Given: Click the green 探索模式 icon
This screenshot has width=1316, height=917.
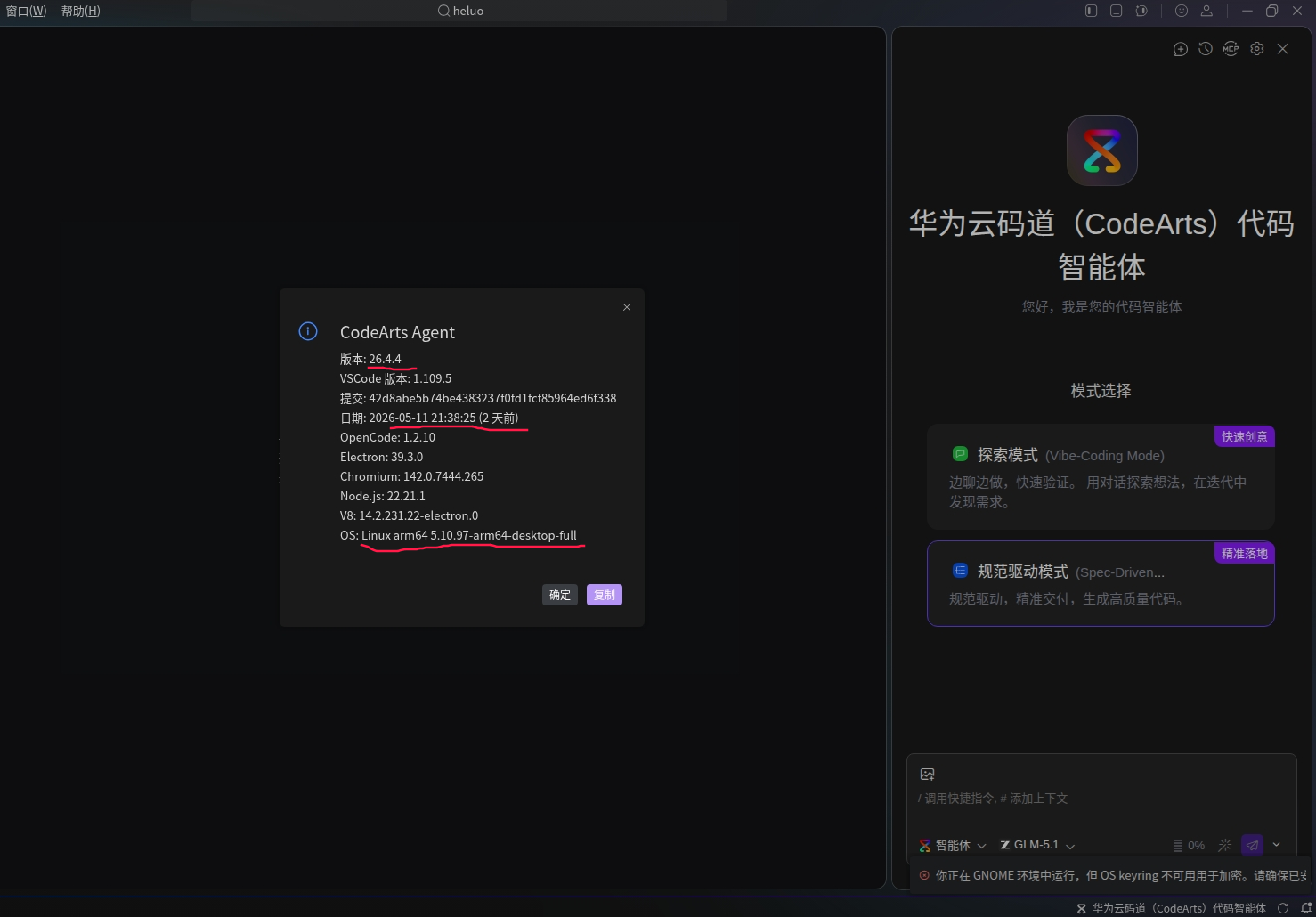Looking at the screenshot, I should 960,454.
